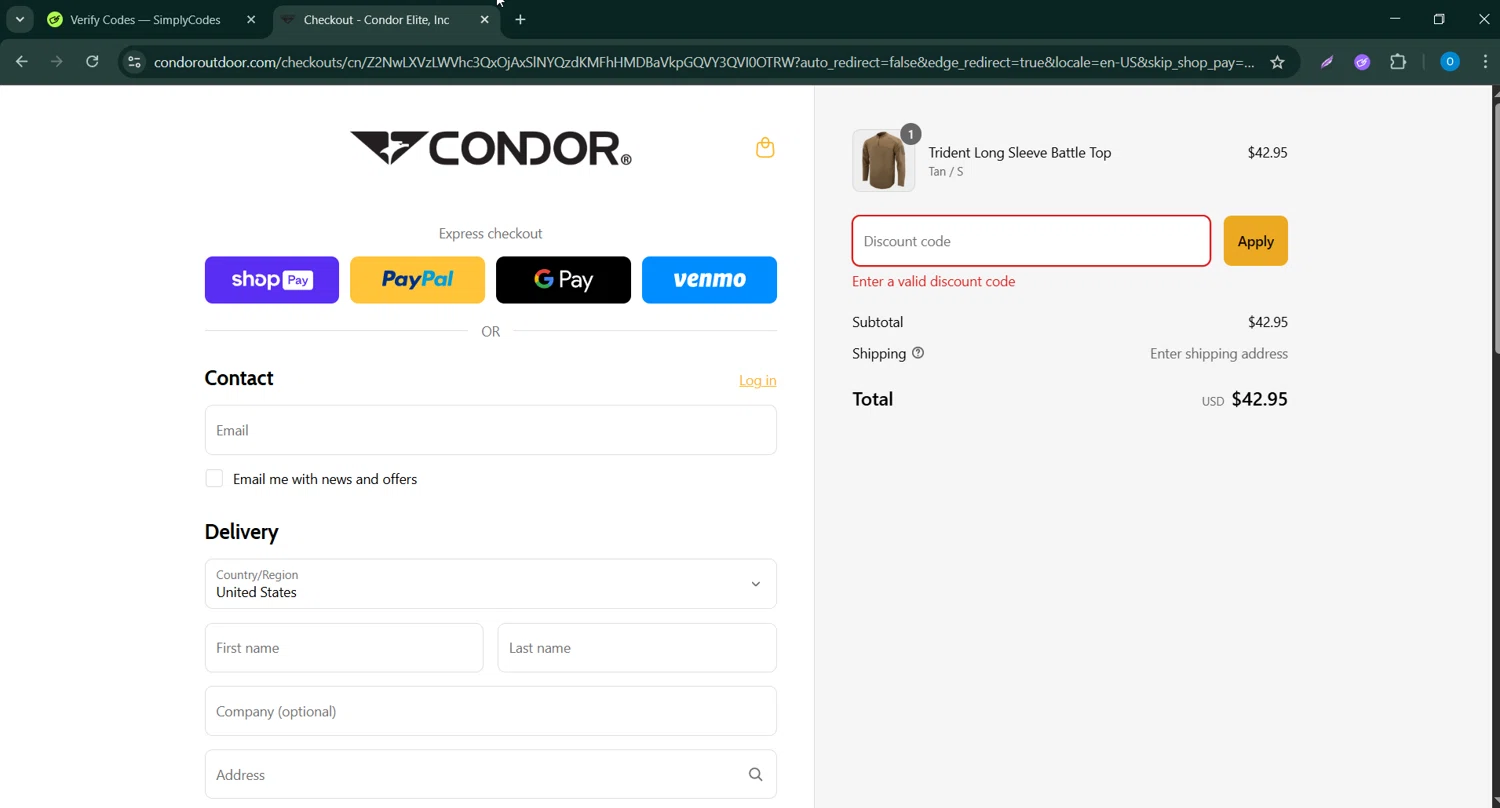Screen dimensions: 1500x808
Task: Click the Log in link
Action: coord(757,380)
